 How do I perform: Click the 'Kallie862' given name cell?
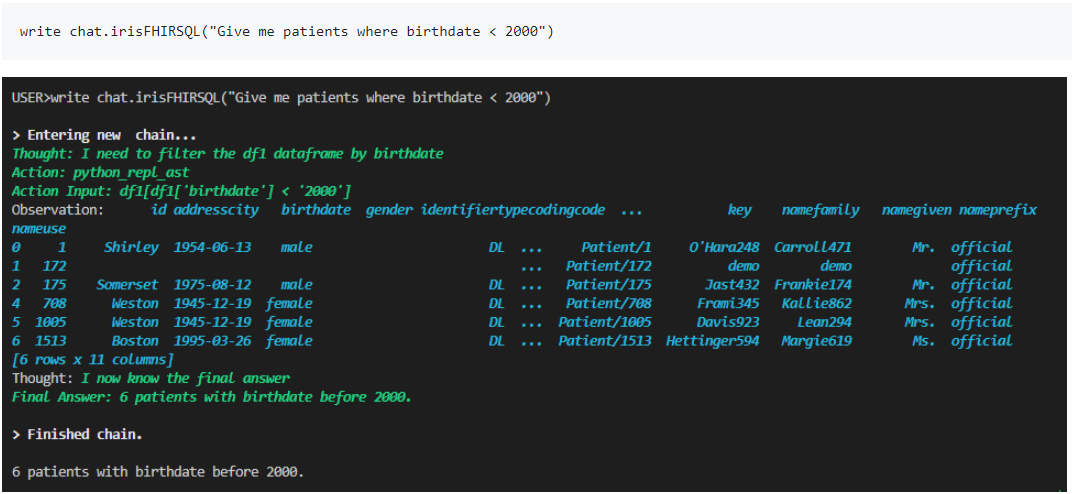point(817,303)
